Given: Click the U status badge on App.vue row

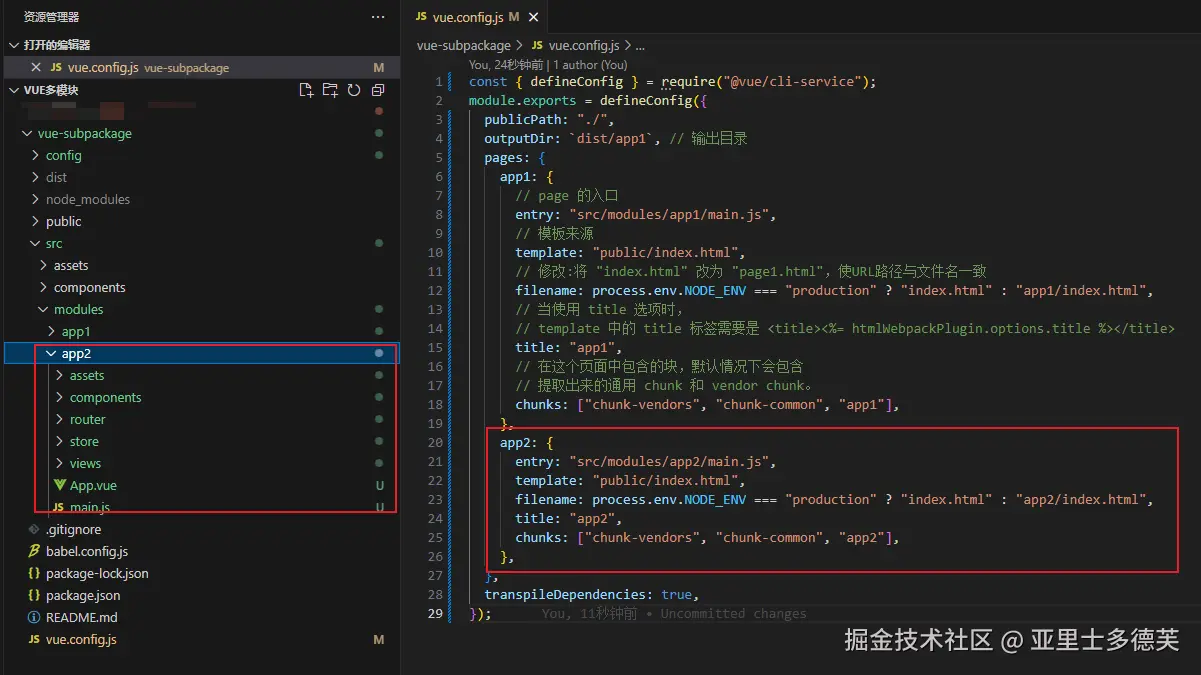Looking at the screenshot, I should (380, 485).
